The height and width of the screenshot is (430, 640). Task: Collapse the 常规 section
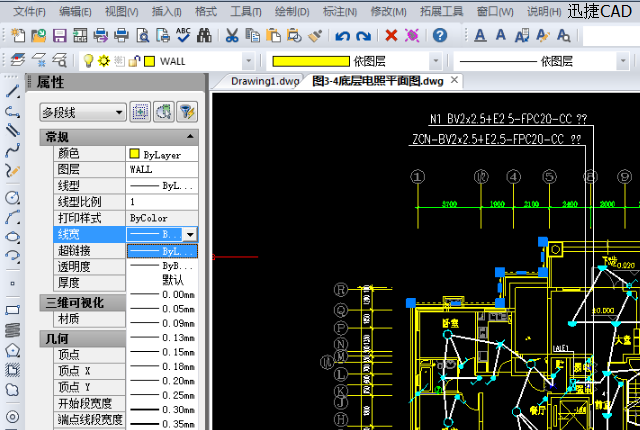coord(190,137)
